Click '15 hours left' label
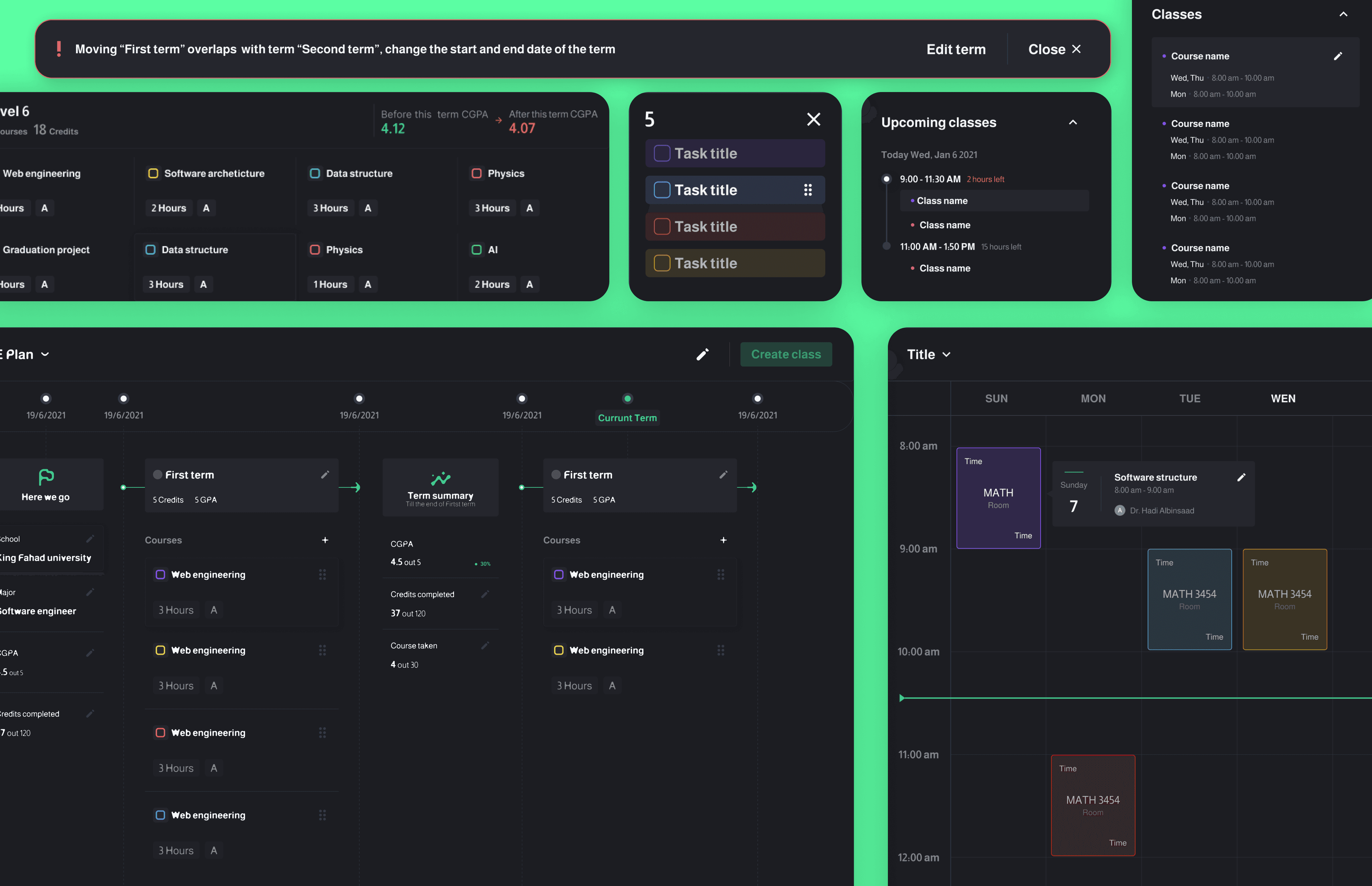This screenshot has width=1372, height=886. pos(1001,247)
